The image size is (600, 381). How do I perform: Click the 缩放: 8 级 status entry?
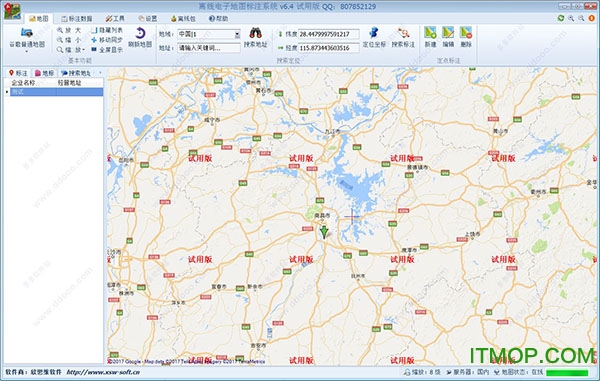[422, 372]
